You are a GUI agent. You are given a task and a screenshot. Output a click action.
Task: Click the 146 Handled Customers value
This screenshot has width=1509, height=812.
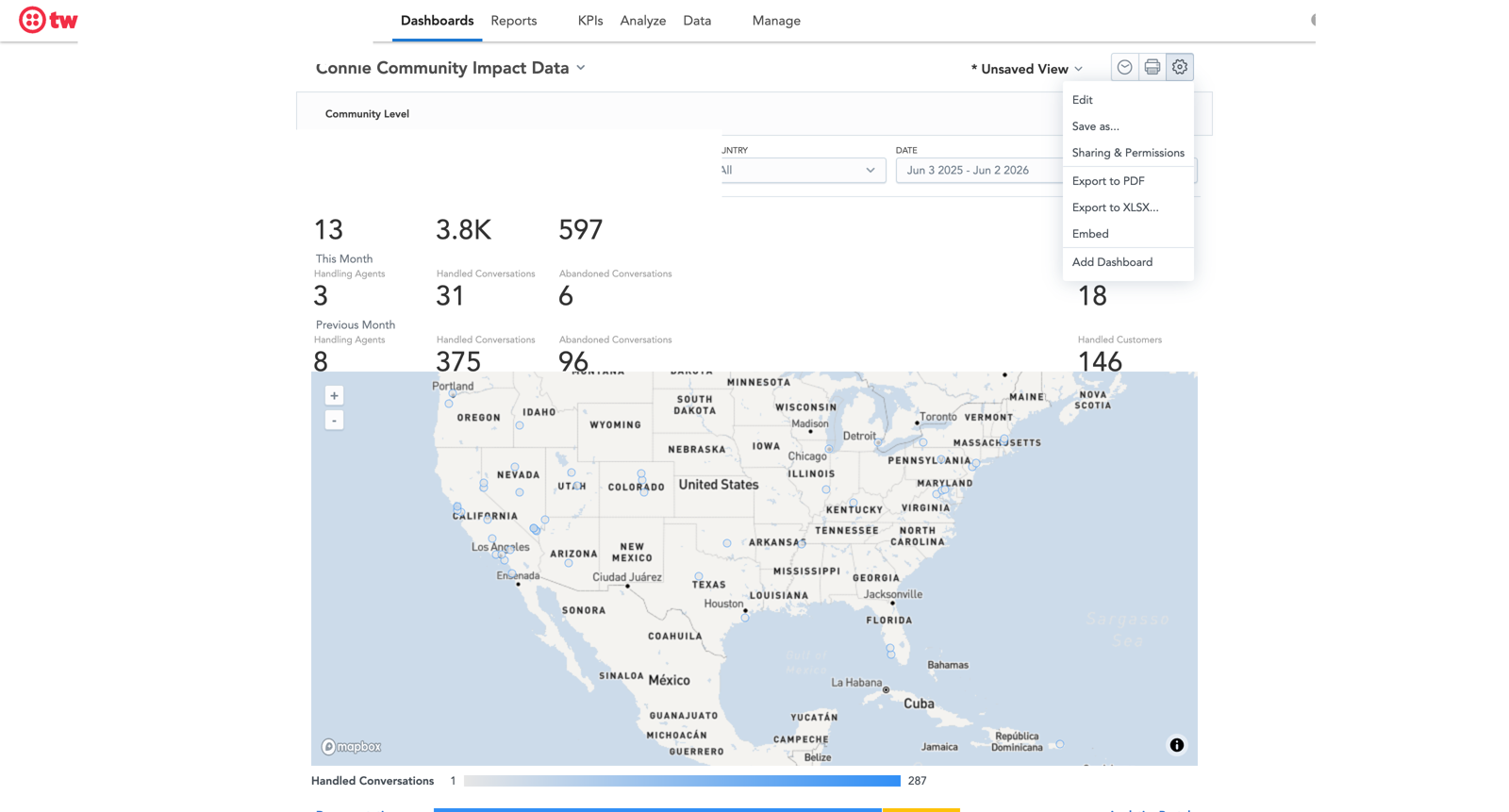click(x=1100, y=361)
